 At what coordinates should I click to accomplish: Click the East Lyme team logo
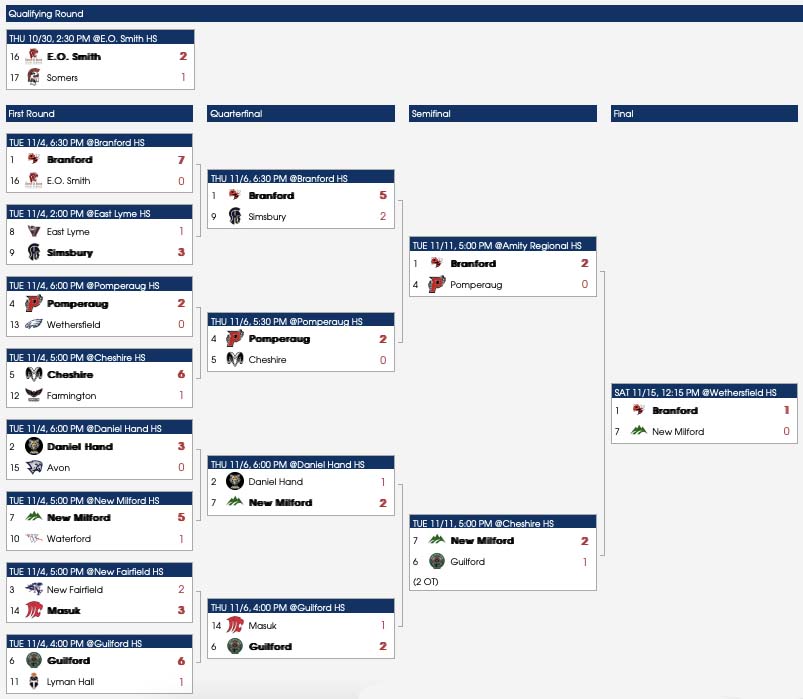34,232
